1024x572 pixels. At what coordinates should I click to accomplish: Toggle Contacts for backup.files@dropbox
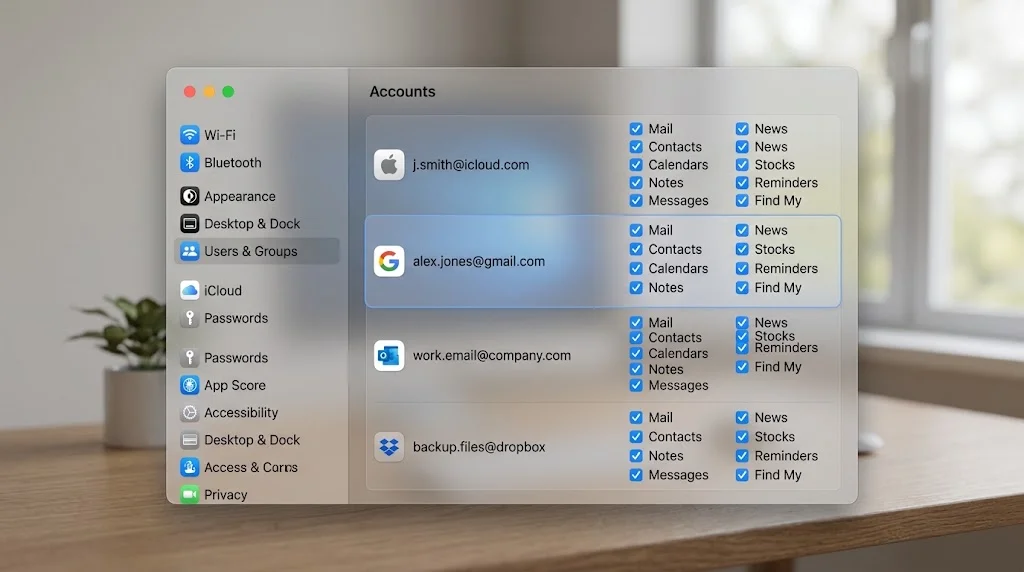coord(636,436)
